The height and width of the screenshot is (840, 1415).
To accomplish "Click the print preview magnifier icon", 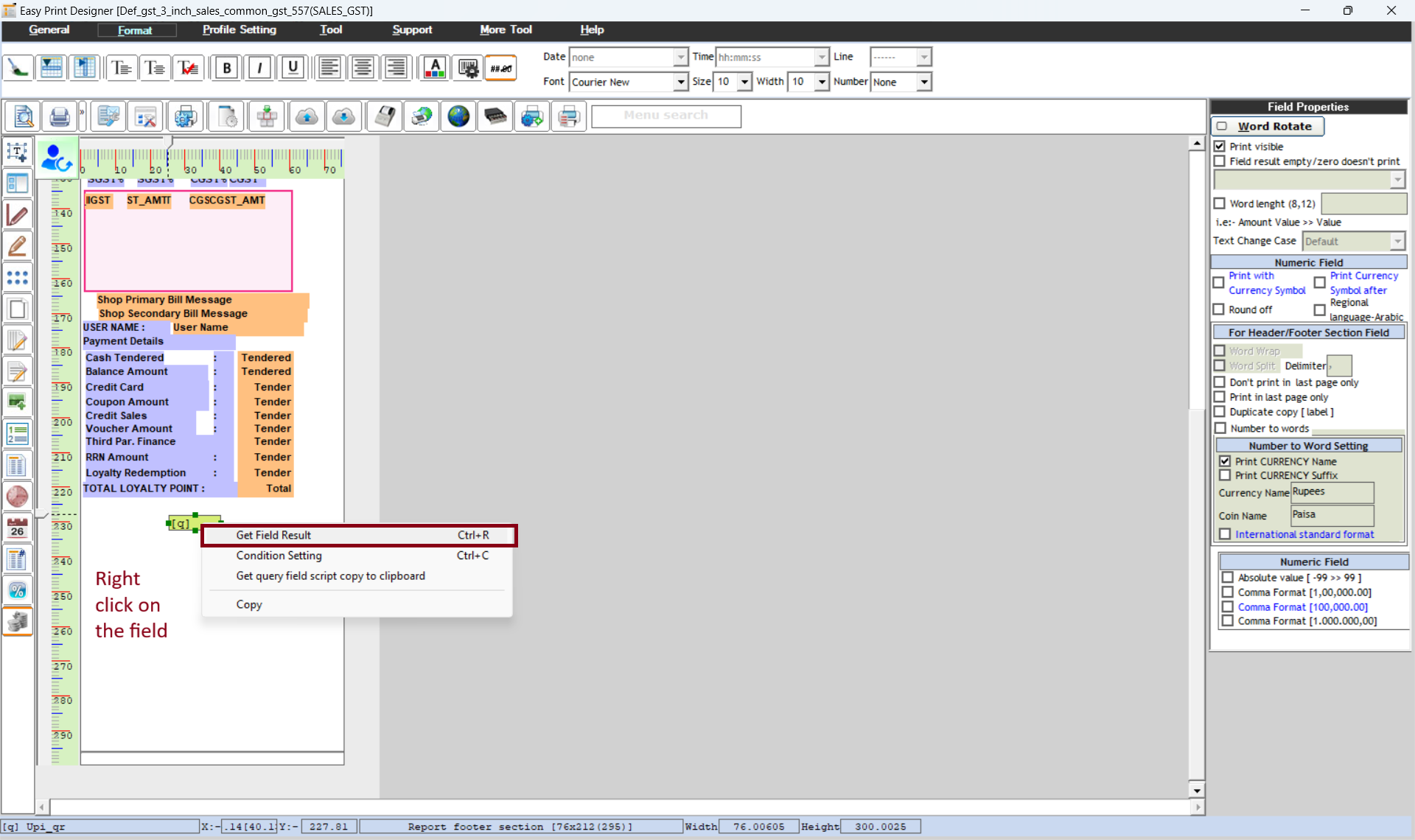I will [x=23, y=116].
